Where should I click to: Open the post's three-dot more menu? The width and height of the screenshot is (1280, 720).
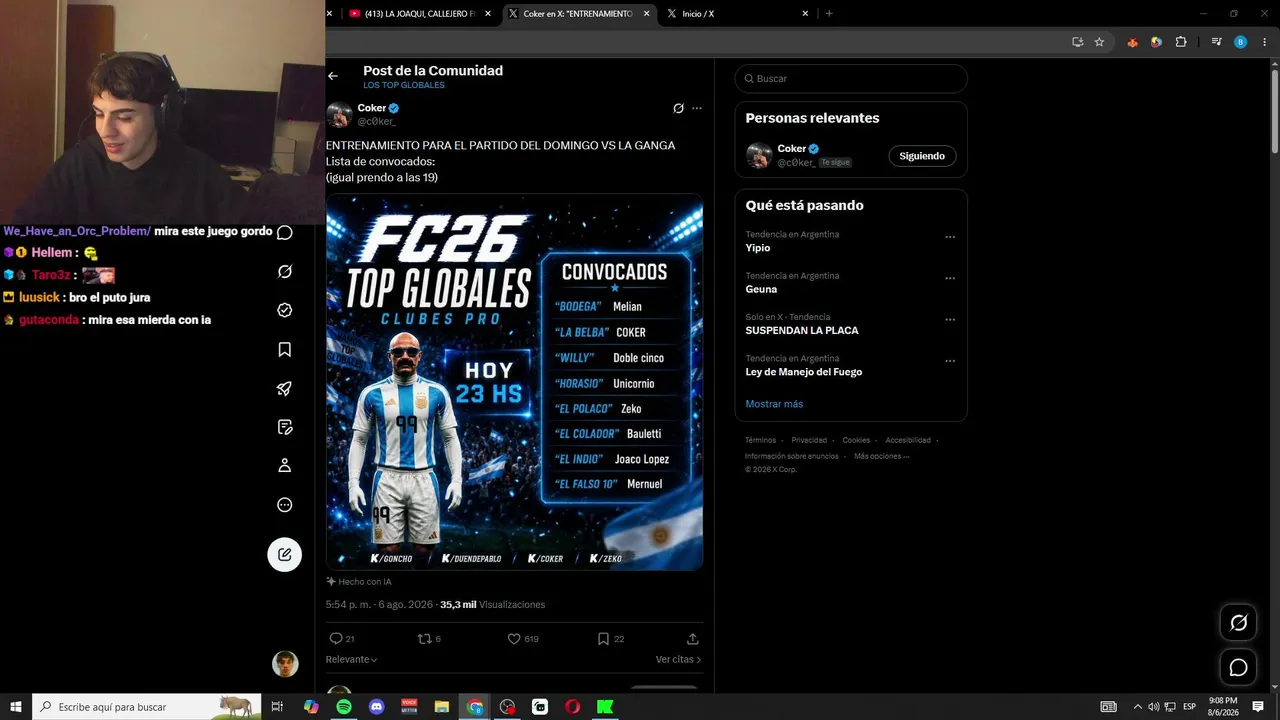click(x=697, y=108)
